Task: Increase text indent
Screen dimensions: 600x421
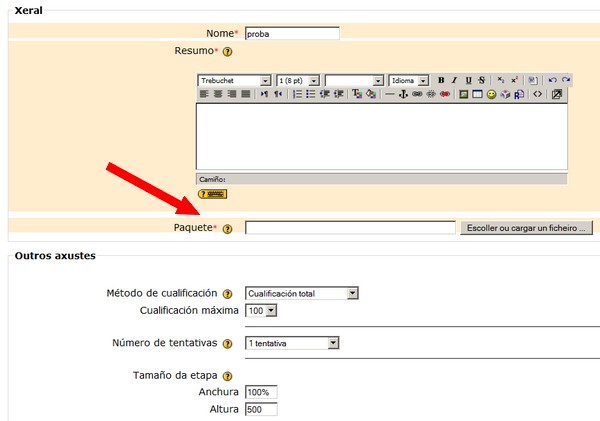Action: point(338,94)
